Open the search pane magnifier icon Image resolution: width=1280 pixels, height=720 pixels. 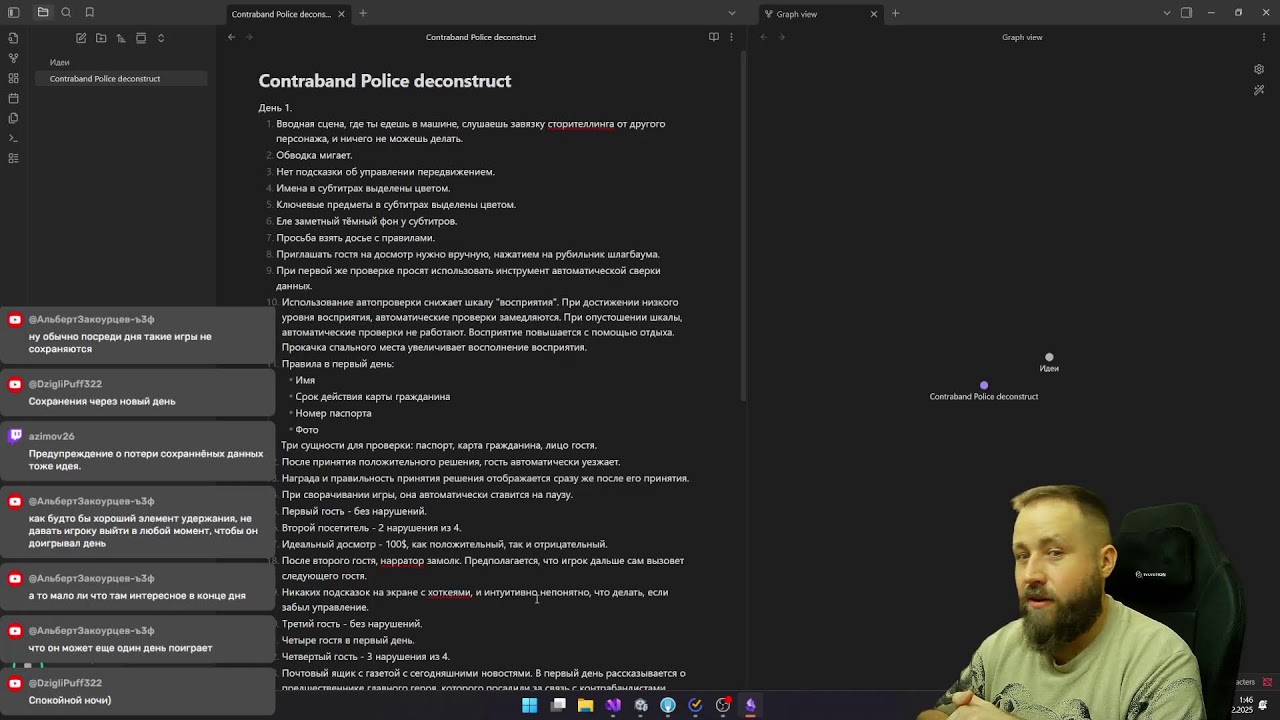[66, 13]
